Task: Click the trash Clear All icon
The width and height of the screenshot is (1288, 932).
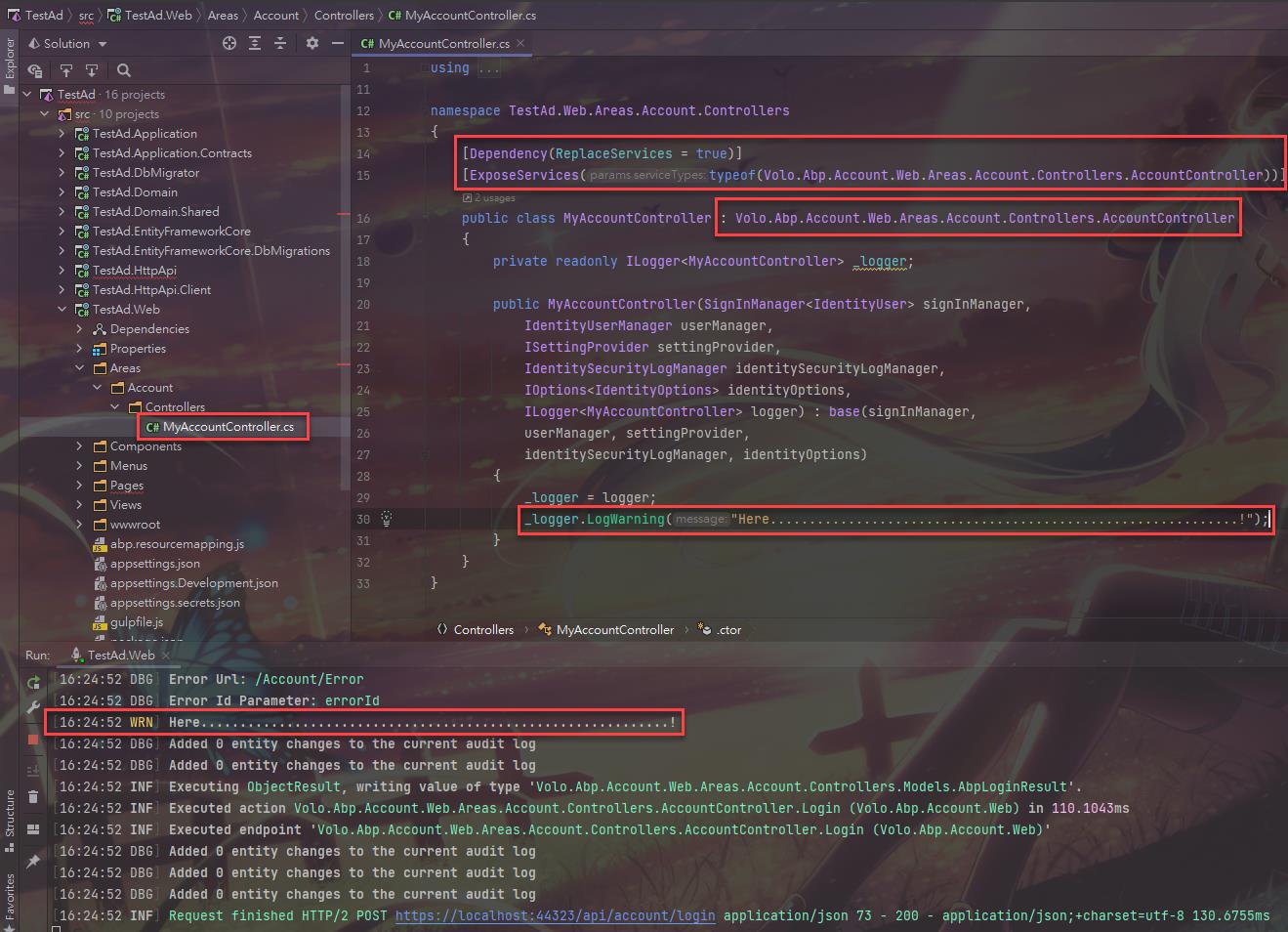Action: tap(33, 796)
